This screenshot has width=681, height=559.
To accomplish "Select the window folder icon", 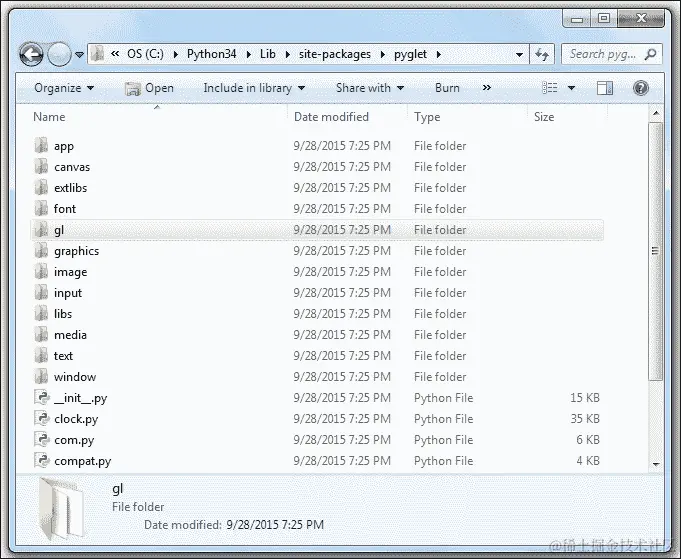I will 41,376.
